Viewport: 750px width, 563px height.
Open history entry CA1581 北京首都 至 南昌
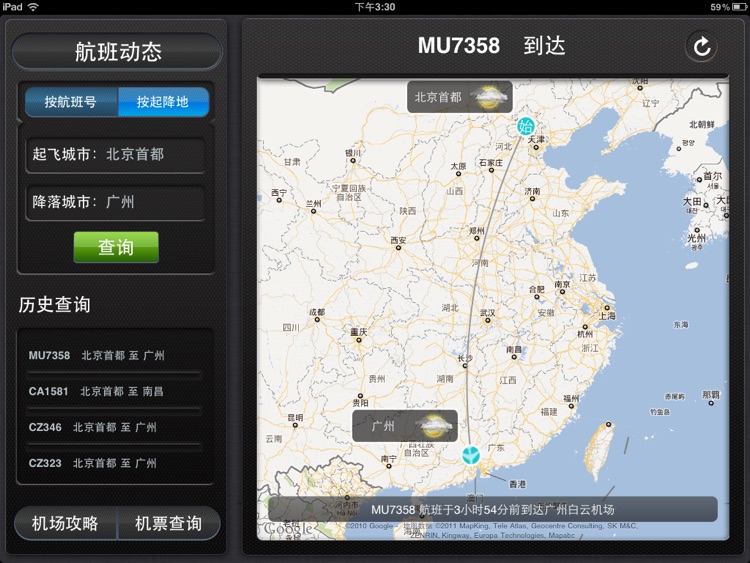pyautogui.click(x=115, y=391)
